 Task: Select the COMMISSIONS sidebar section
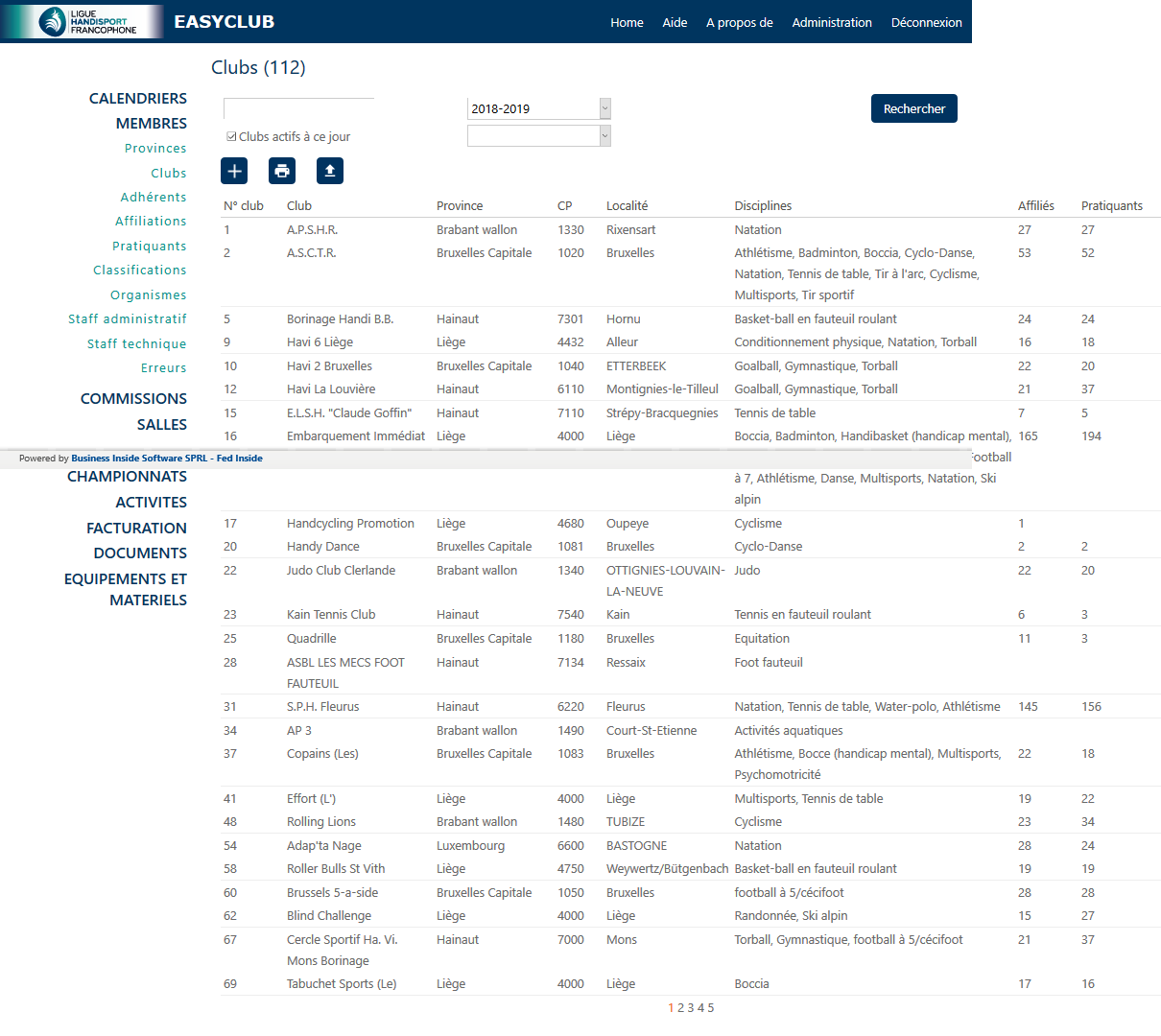click(133, 398)
